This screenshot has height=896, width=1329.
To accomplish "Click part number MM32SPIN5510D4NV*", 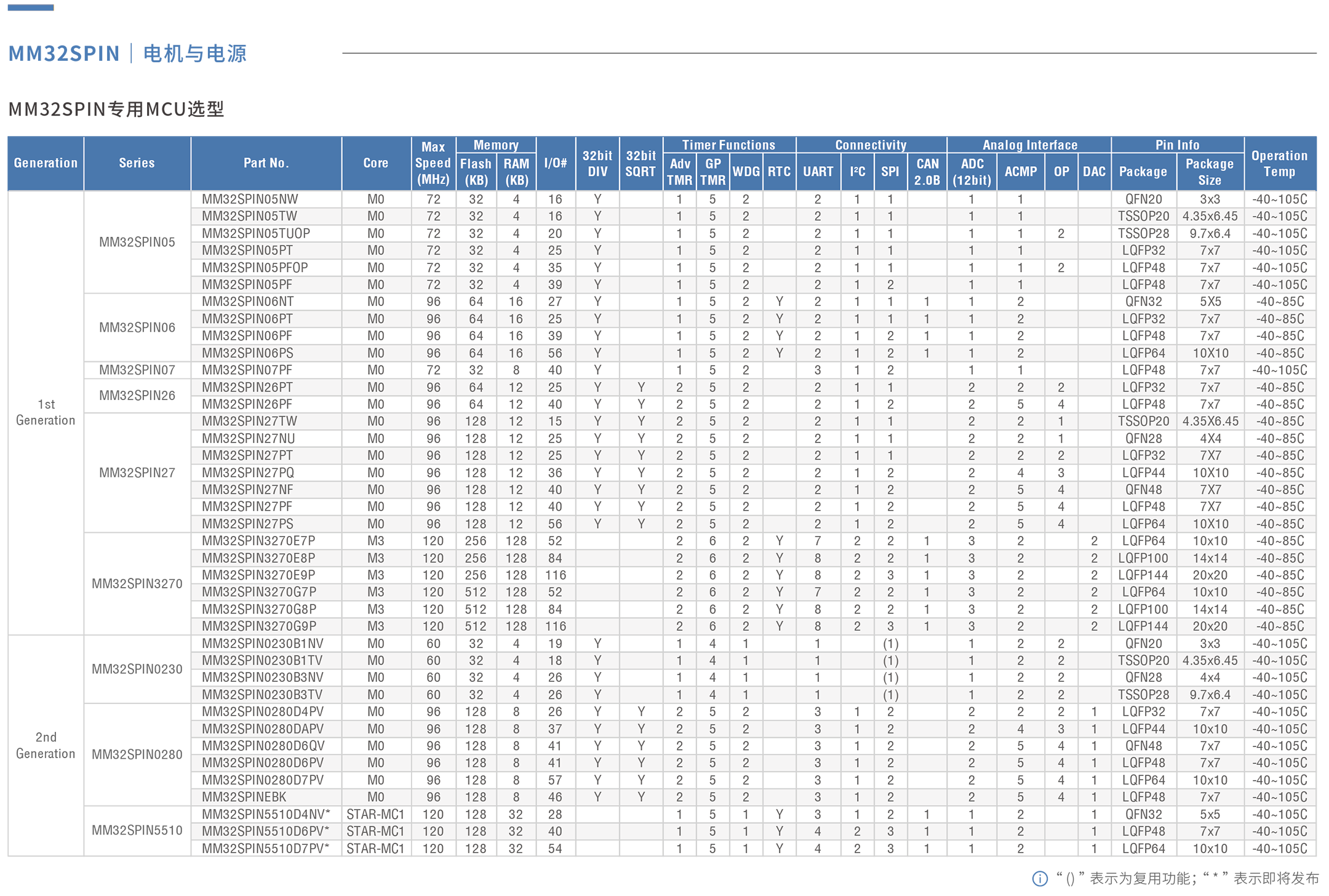I will tap(266, 814).
